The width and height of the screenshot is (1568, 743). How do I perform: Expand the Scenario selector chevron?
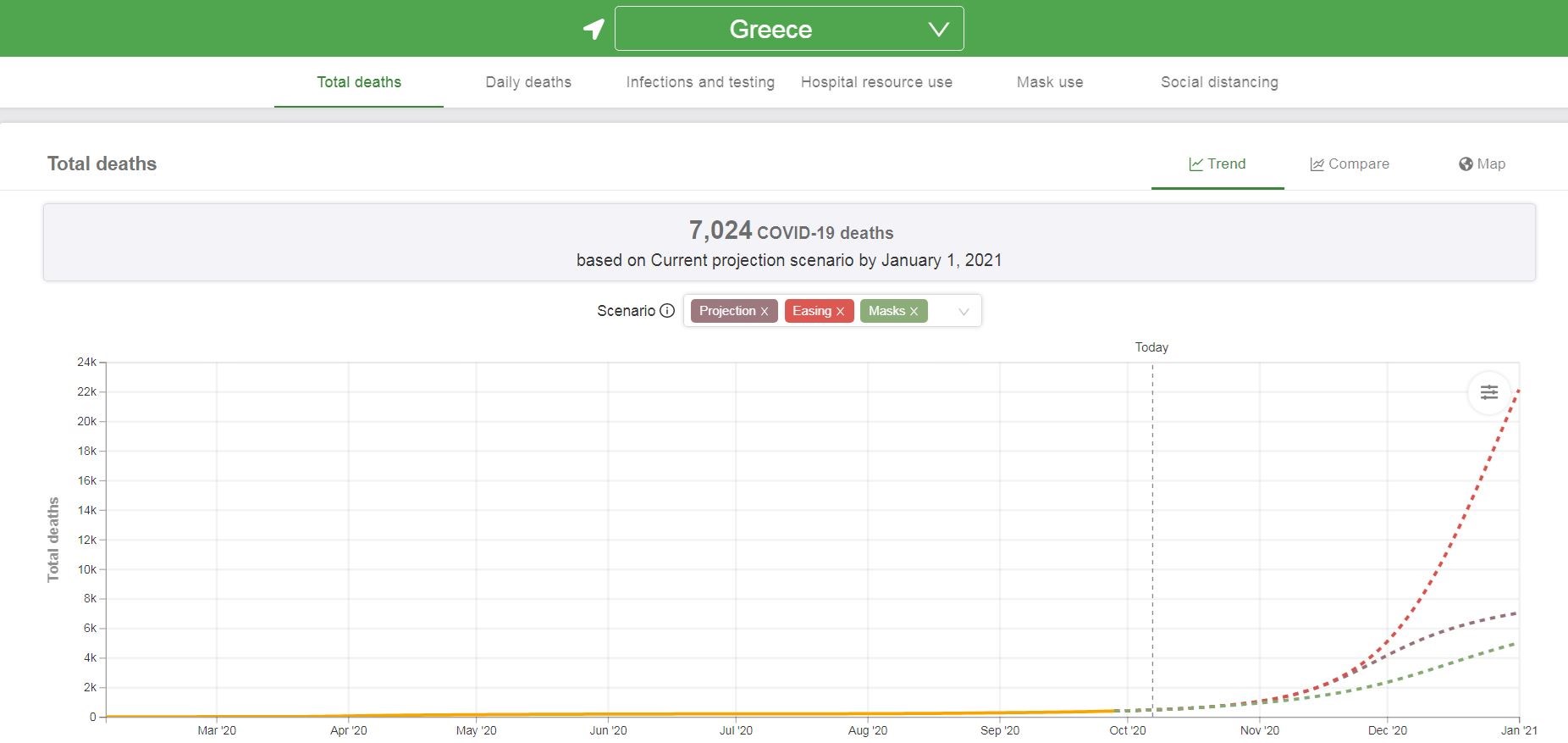coord(963,312)
